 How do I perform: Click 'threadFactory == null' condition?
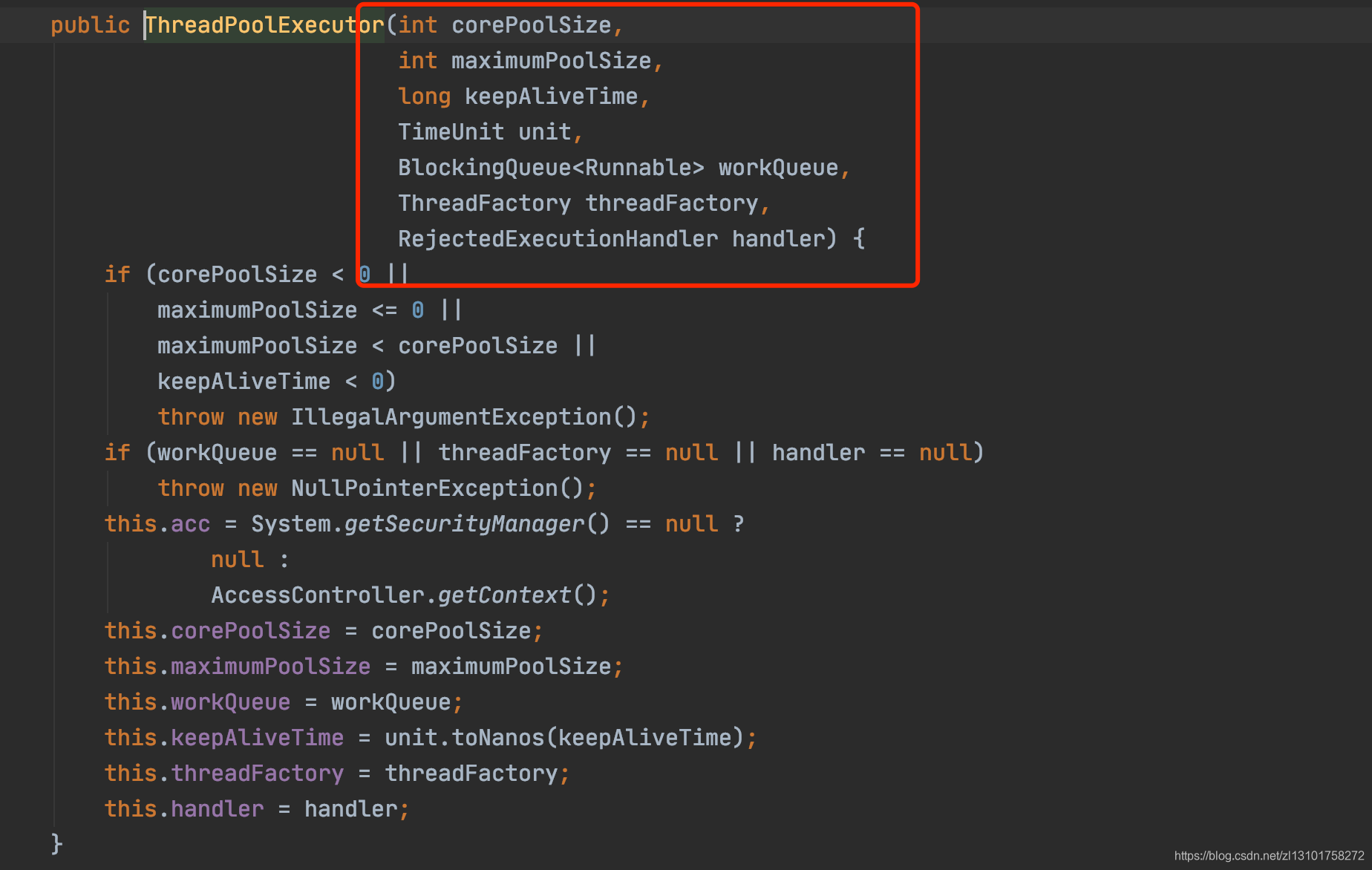[578, 453]
